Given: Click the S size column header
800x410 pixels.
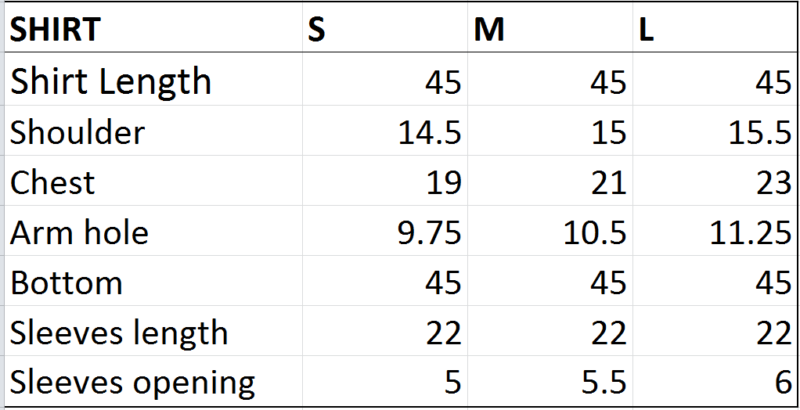Looking at the screenshot, I should (385, 28).
